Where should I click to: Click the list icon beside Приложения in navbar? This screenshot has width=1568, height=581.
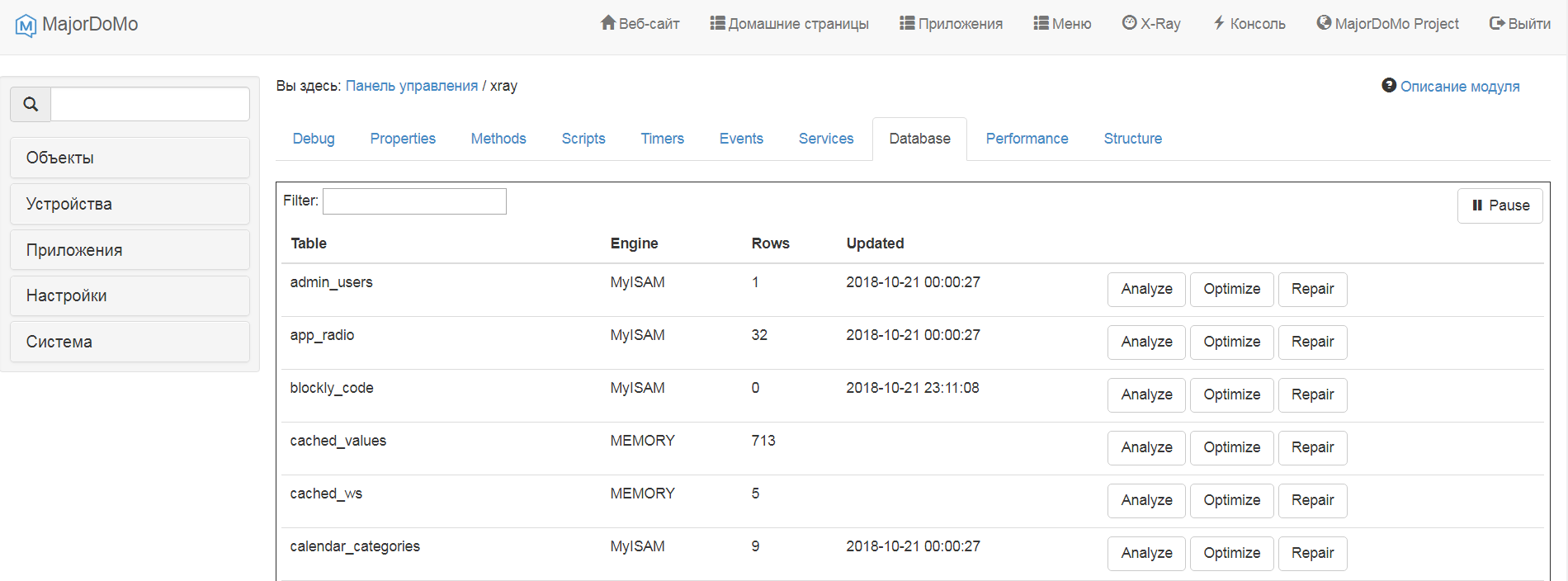[907, 23]
